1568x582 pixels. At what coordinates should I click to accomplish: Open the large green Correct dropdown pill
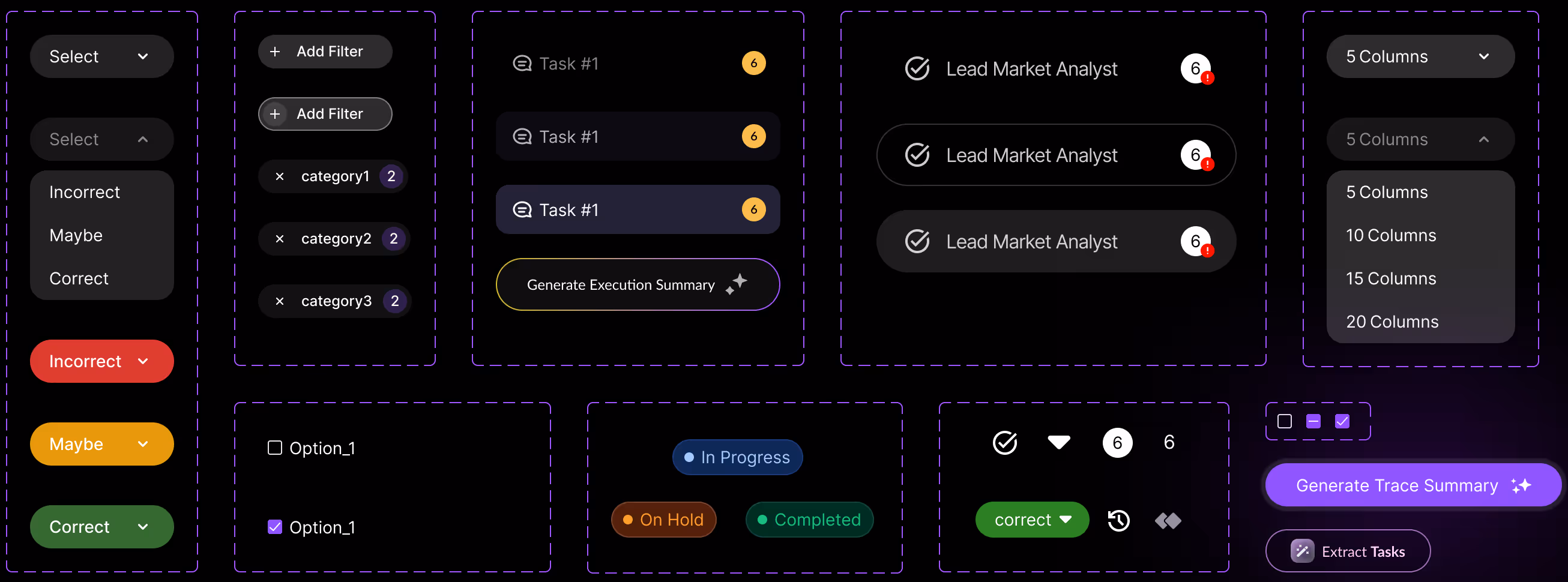pyautogui.click(x=101, y=527)
